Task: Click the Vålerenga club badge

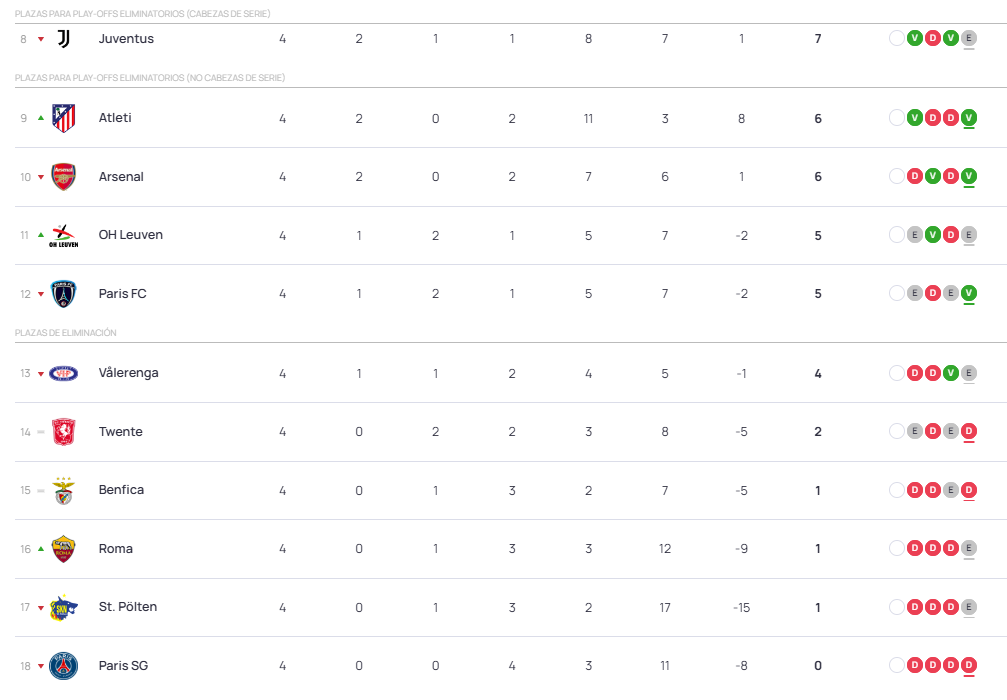Action: pos(64,373)
